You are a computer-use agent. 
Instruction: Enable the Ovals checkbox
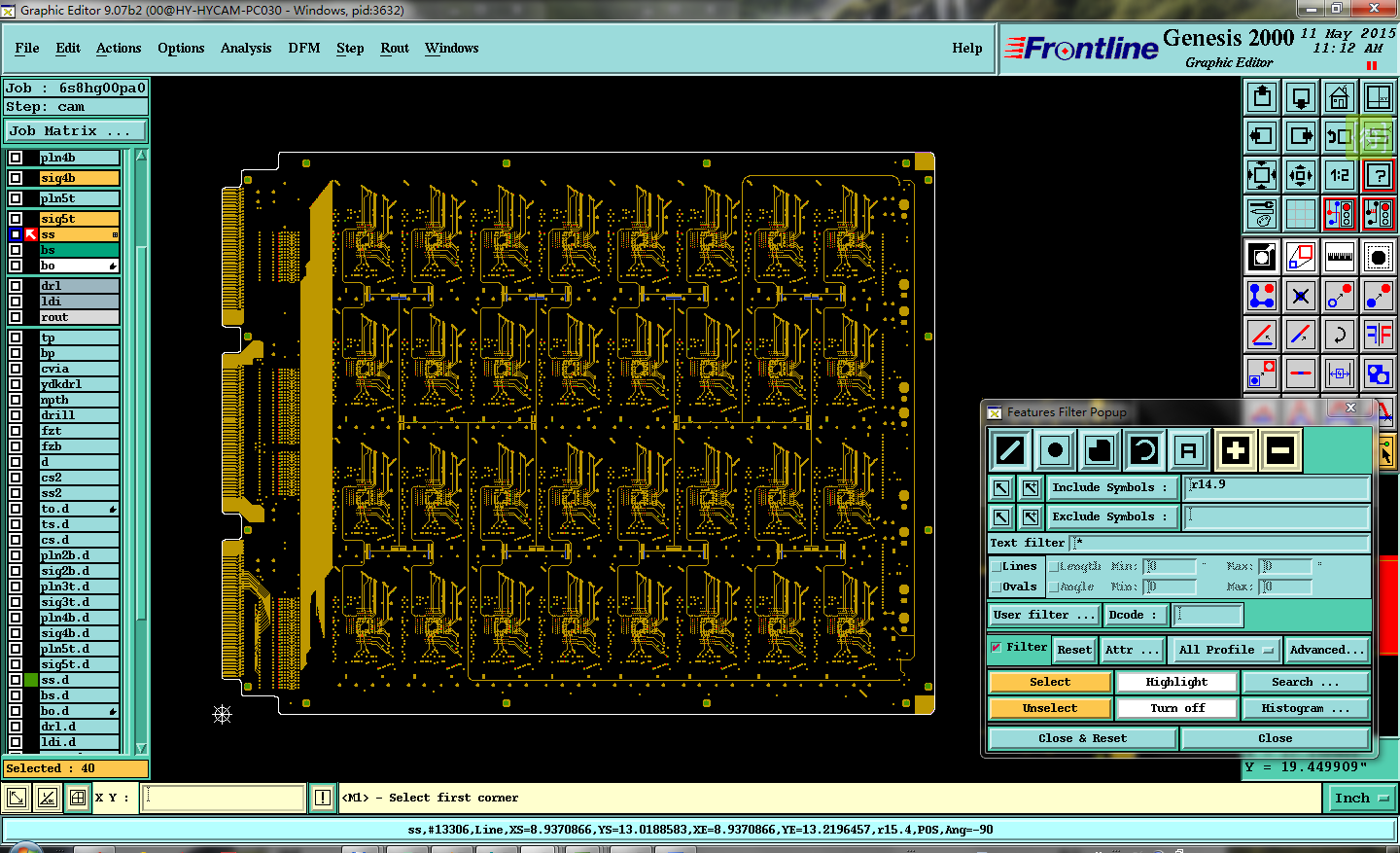tap(996, 586)
